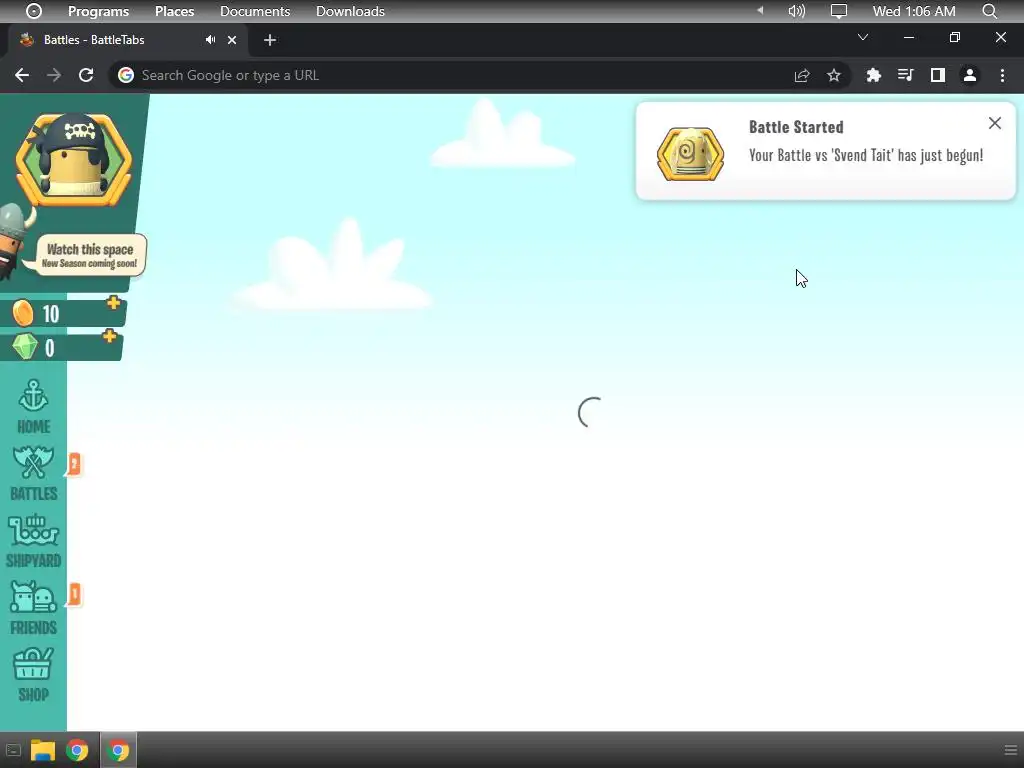Go forward in browser history

54,75
